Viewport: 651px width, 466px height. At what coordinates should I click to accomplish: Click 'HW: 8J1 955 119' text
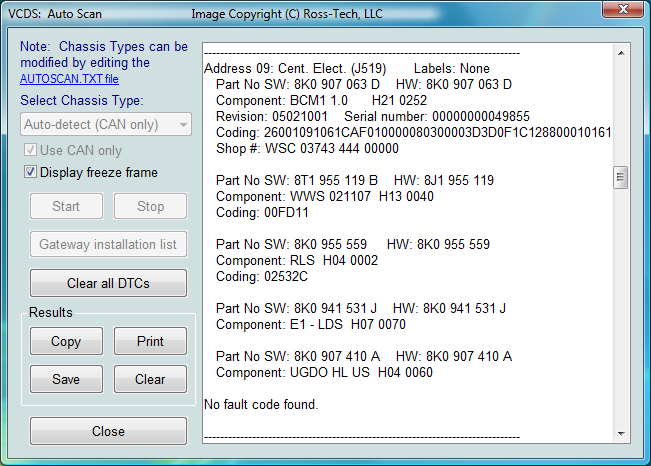click(x=444, y=180)
